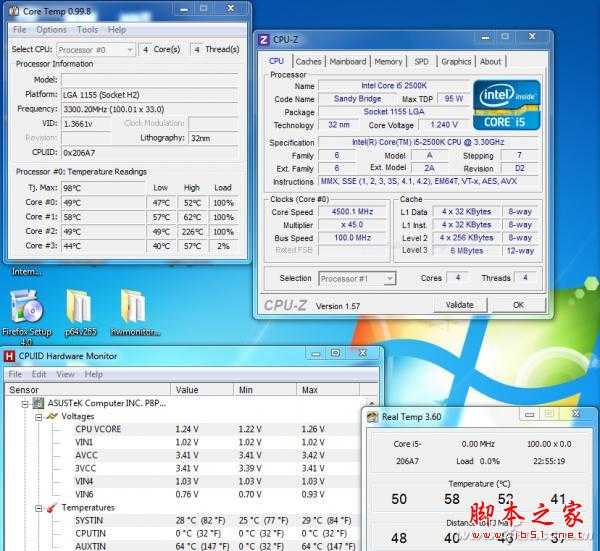This screenshot has height=551, width=600.
Task: Switch to the Caches tab in CPU-Z
Action: [309, 61]
